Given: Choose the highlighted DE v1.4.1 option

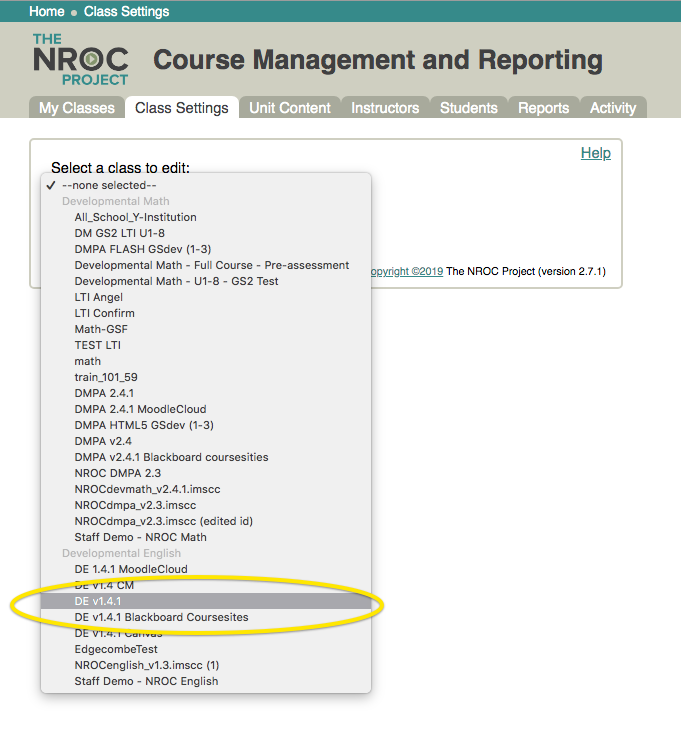Looking at the screenshot, I should (x=206, y=601).
